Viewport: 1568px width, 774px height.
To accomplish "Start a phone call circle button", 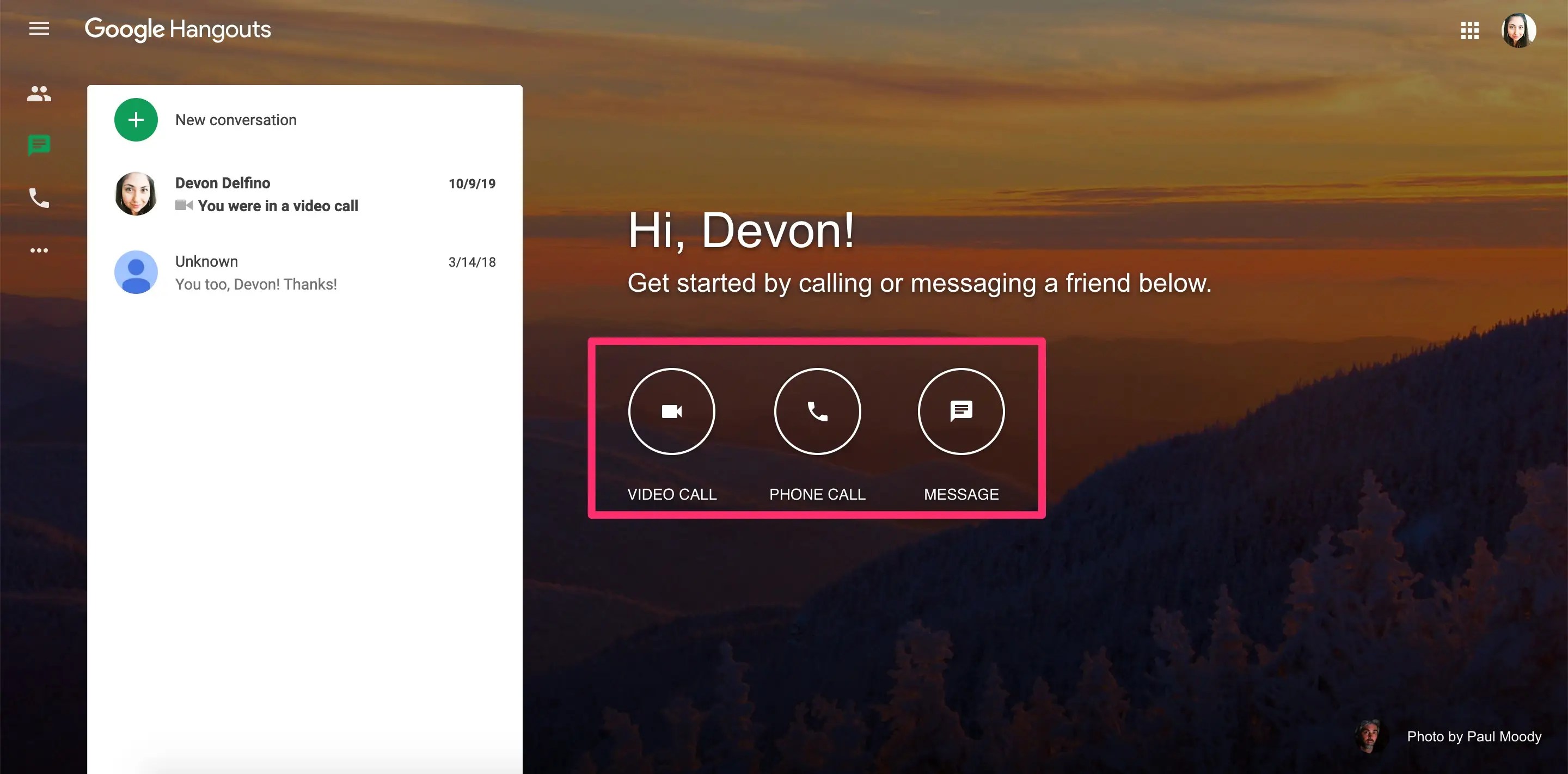I will pyautogui.click(x=817, y=411).
